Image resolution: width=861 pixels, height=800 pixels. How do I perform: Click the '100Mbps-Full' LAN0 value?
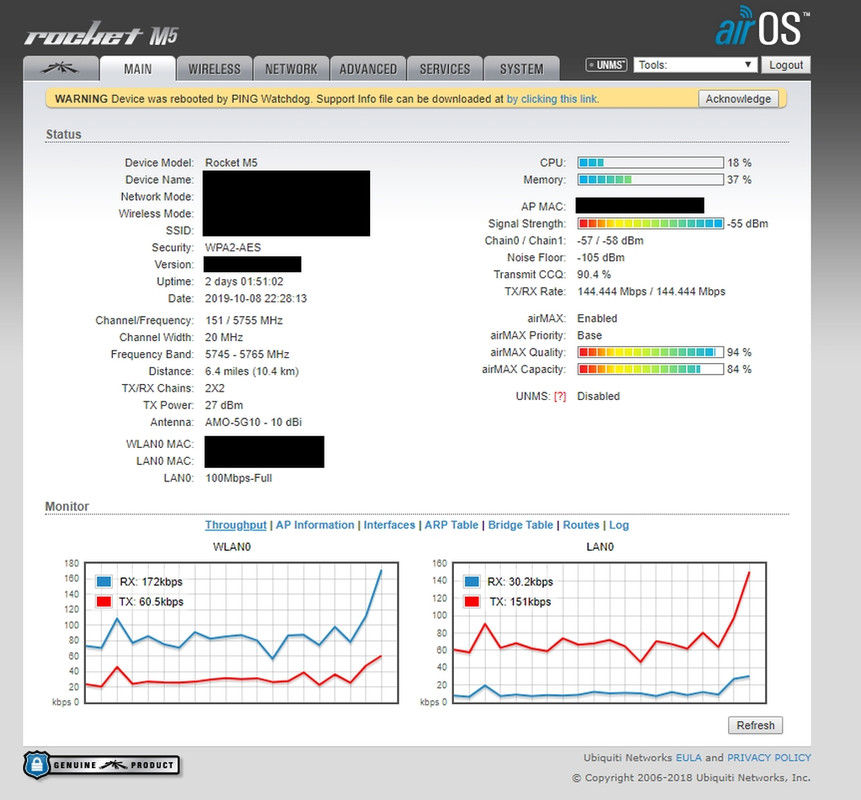click(239, 478)
